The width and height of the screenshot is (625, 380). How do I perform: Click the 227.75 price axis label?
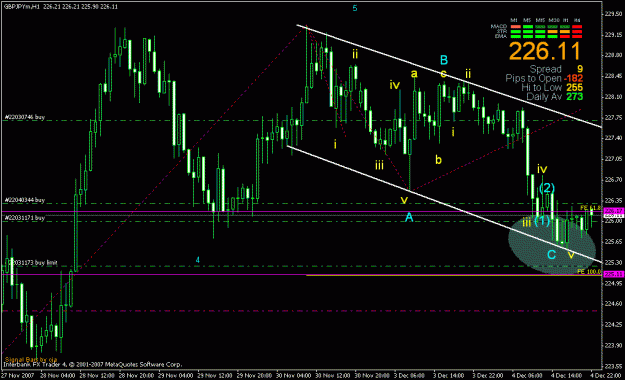click(x=614, y=117)
